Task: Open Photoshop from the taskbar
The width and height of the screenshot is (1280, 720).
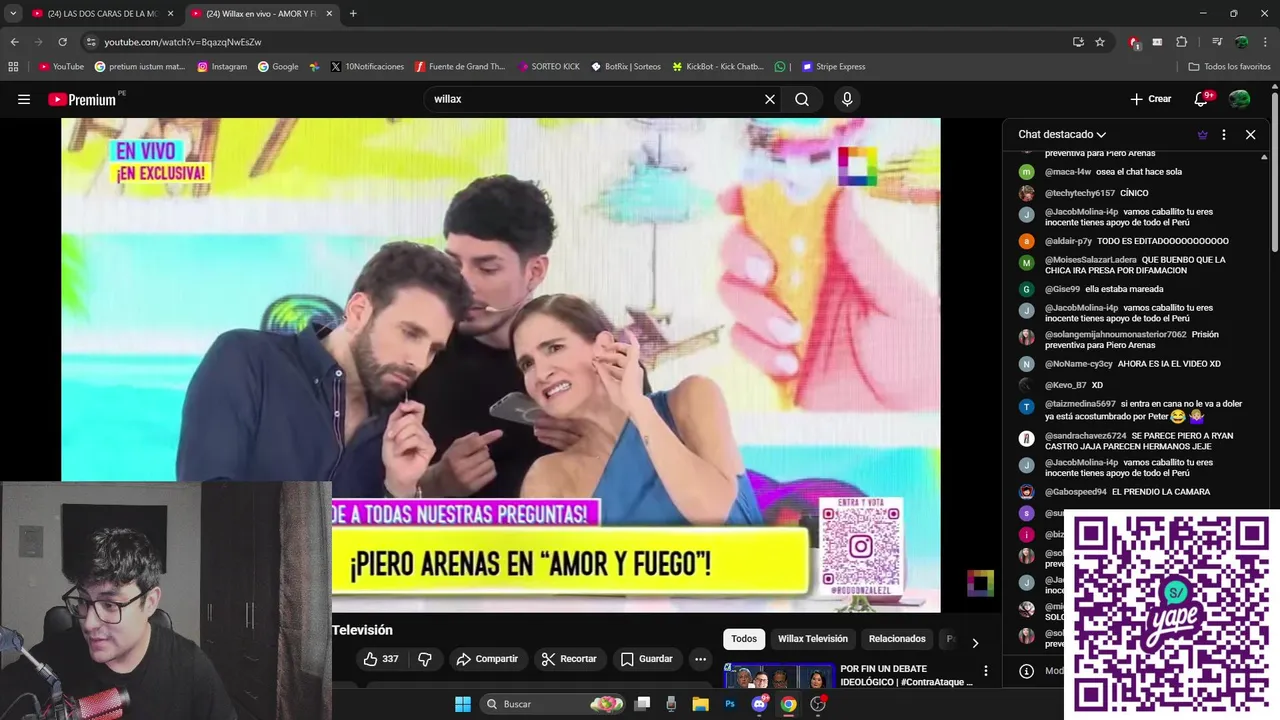Action: 729,704
